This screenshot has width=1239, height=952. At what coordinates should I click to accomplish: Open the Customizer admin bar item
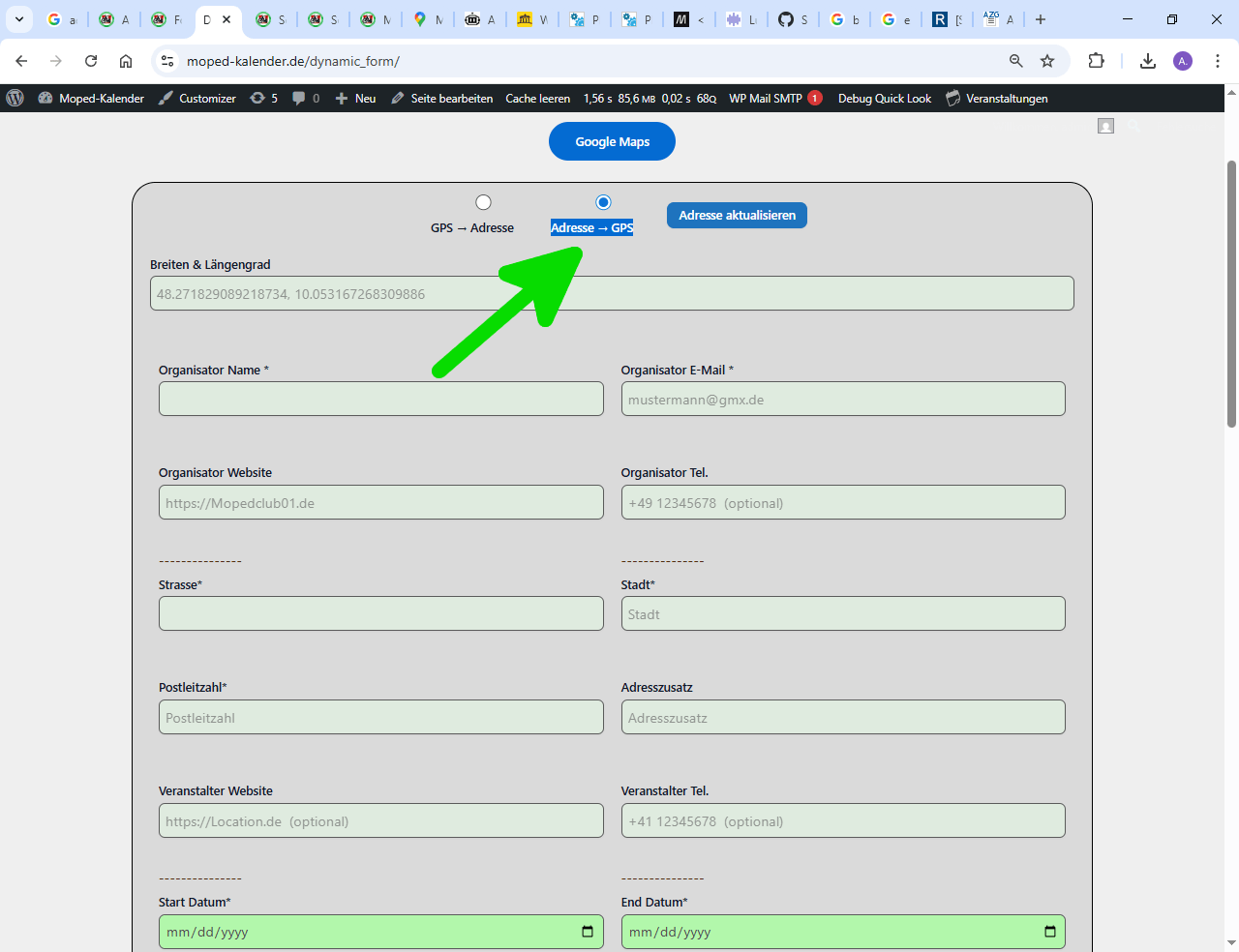point(197,98)
